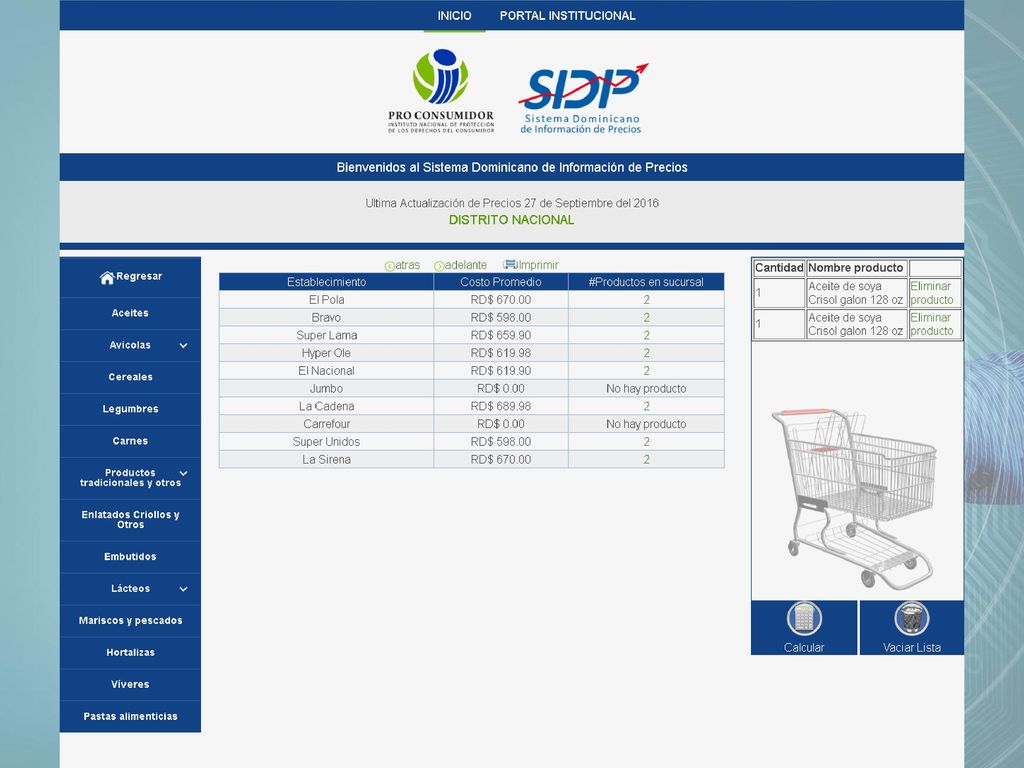Select Aceites in the sidebar
Viewport: 1024px width, 768px height.
coord(130,313)
